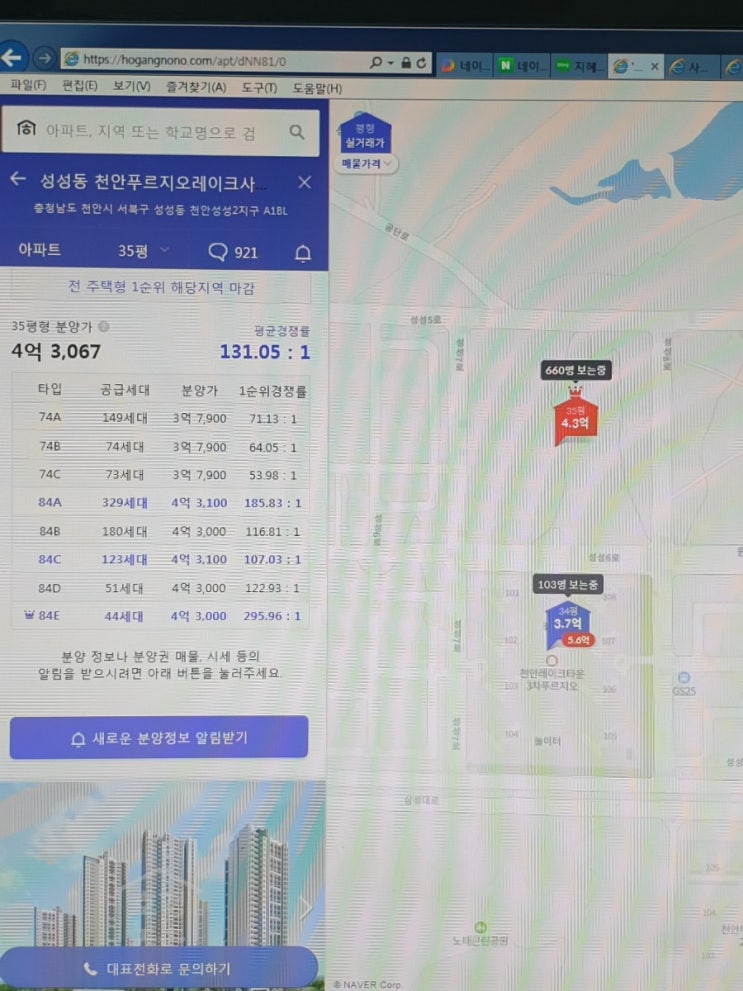Click the next arrow on apartment image
The image size is (743, 991).
pyautogui.click(x=306, y=908)
